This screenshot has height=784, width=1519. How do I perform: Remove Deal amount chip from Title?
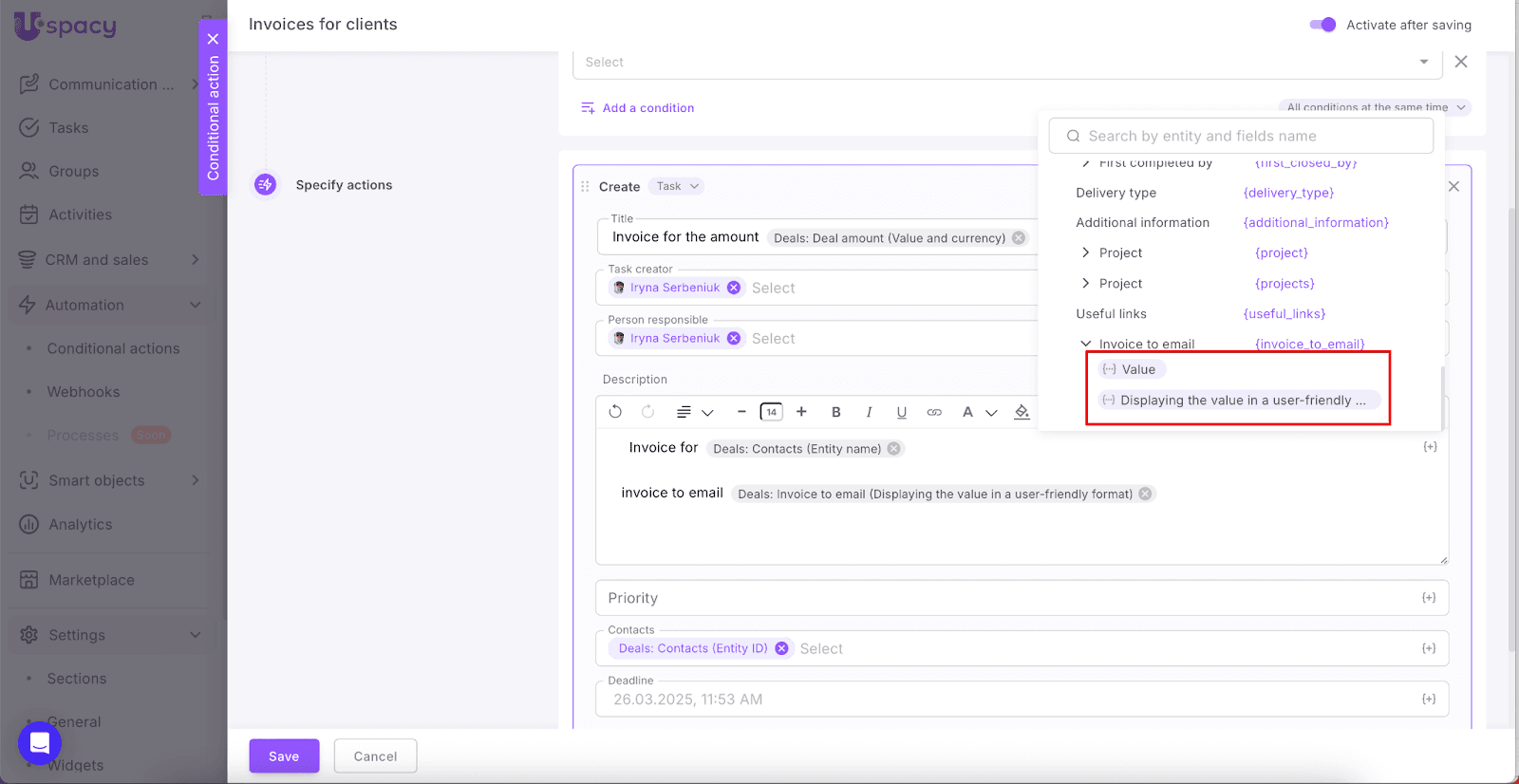[x=1019, y=238]
